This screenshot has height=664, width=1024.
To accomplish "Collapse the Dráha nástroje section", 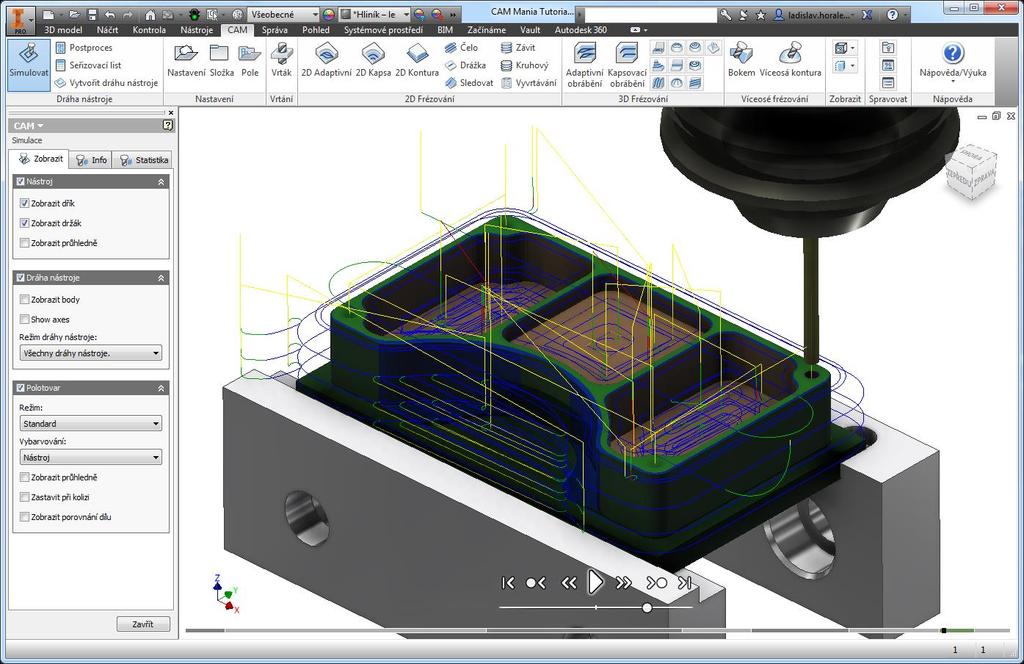I will (x=161, y=278).
